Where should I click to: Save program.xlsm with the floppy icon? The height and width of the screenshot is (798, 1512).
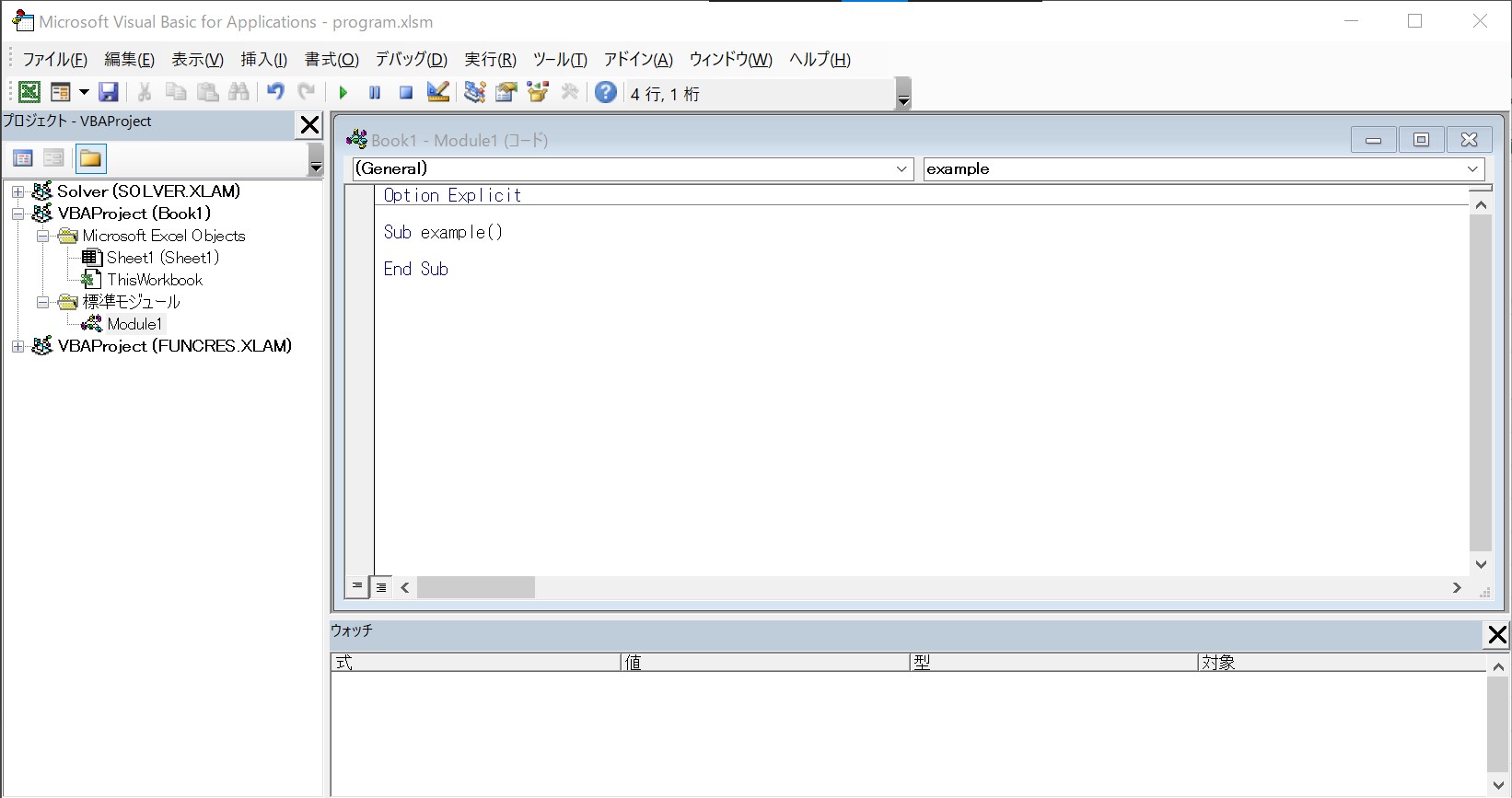pyautogui.click(x=109, y=92)
